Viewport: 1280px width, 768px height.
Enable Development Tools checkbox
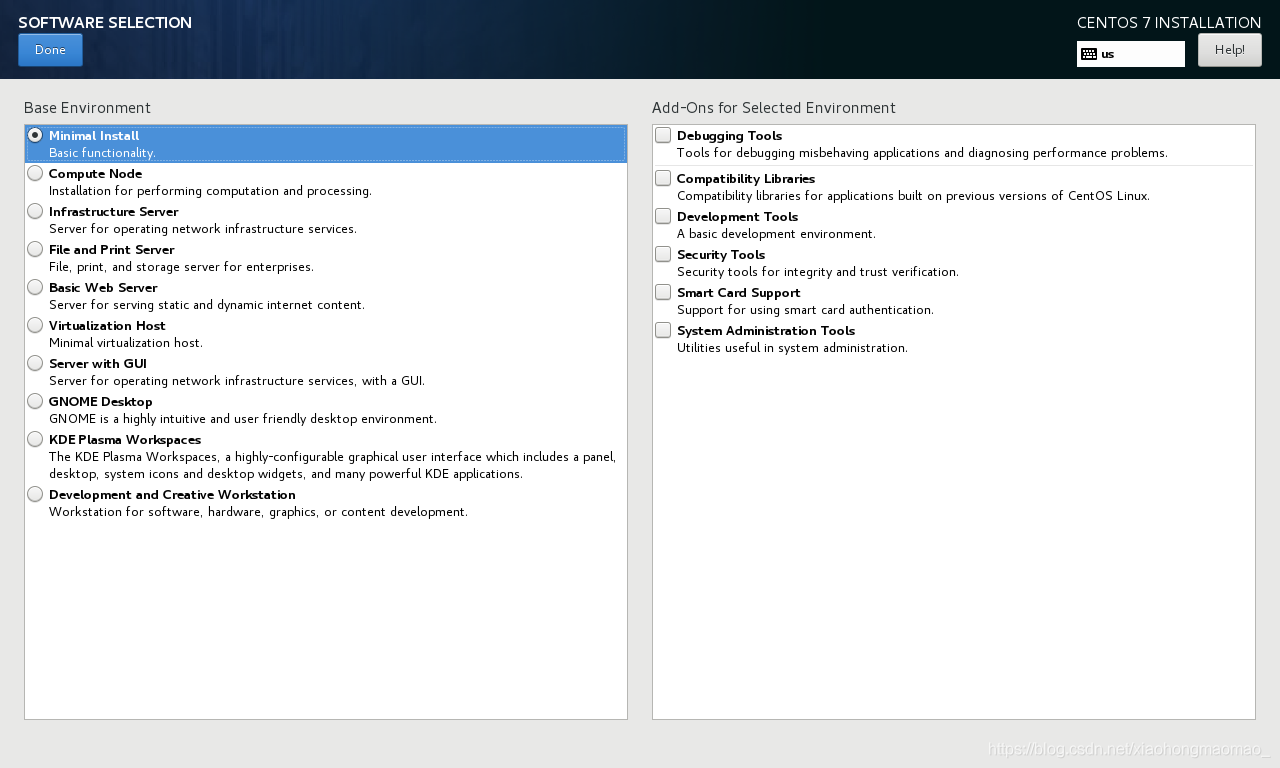(x=663, y=216)
